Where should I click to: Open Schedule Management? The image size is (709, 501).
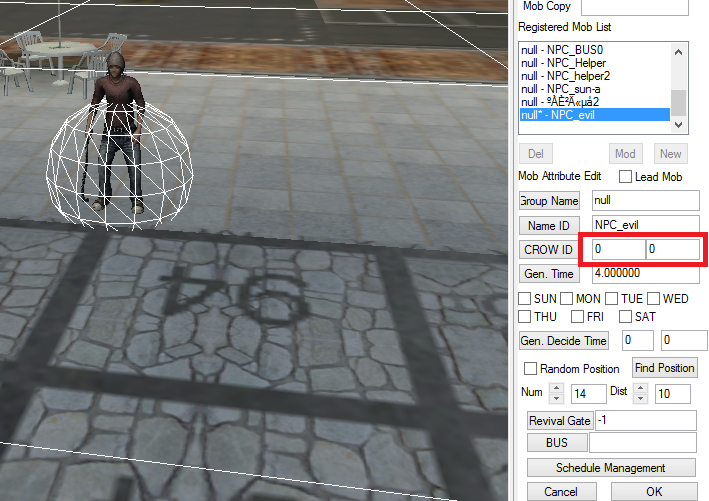coord(610,468)
